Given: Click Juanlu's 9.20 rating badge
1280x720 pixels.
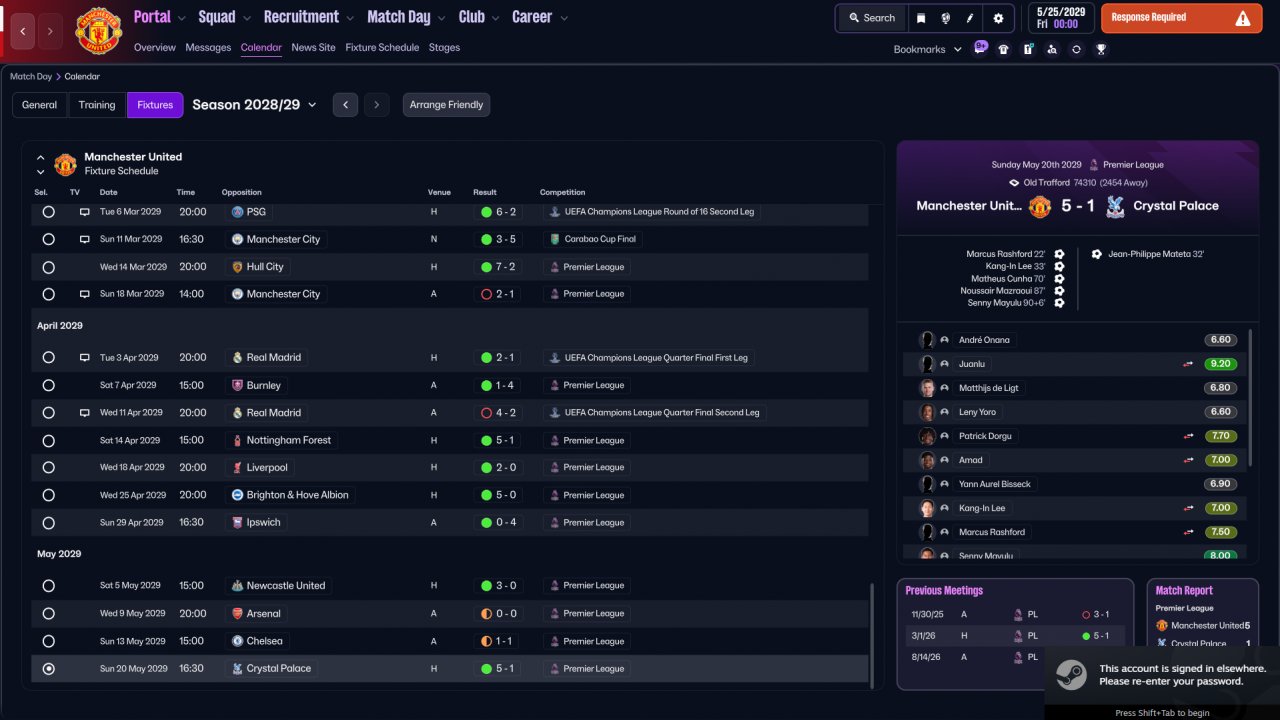Looking at the screenshot, I should pos(1220,364).
